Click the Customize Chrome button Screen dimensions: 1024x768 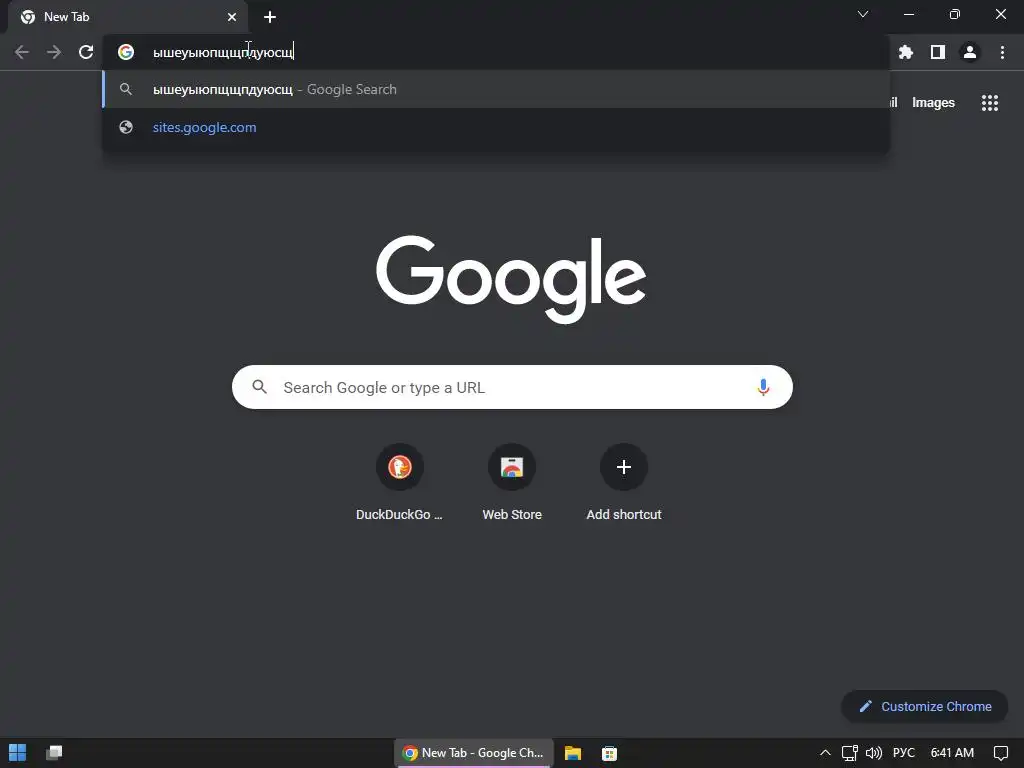(x=925, y=707)
